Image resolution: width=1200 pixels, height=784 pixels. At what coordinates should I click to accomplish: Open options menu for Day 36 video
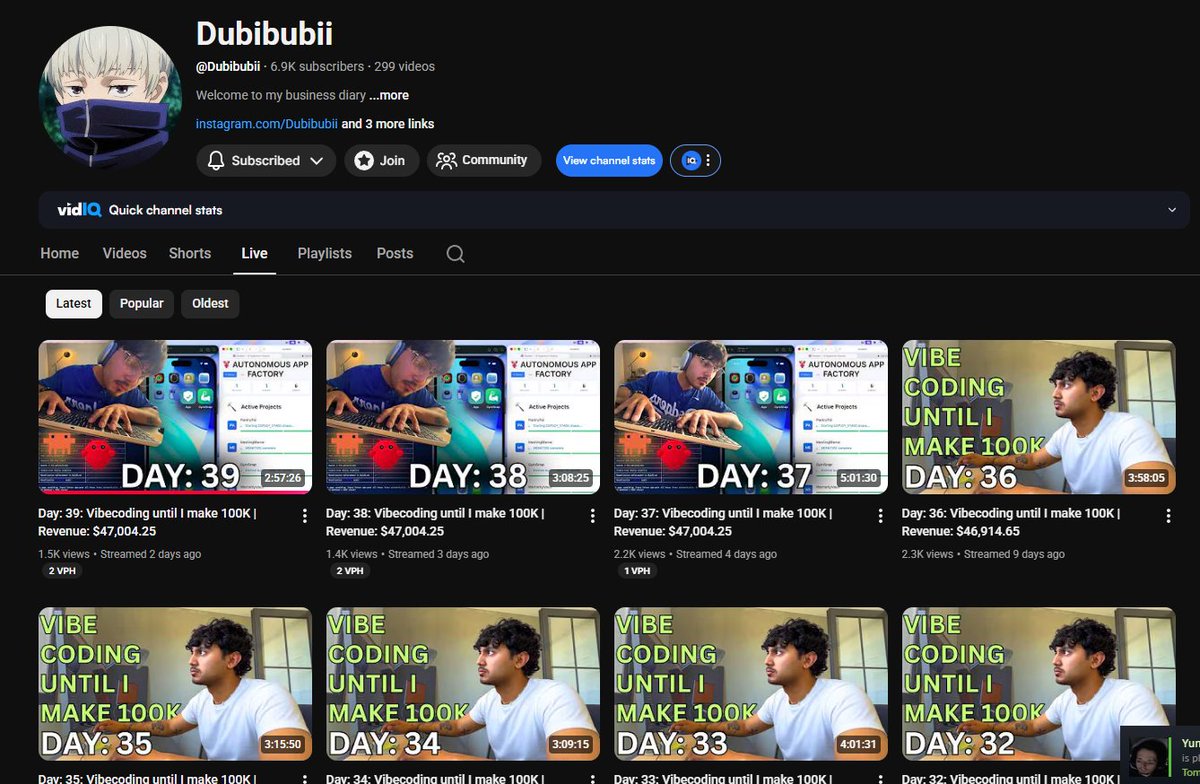[x=1169, y=516]
